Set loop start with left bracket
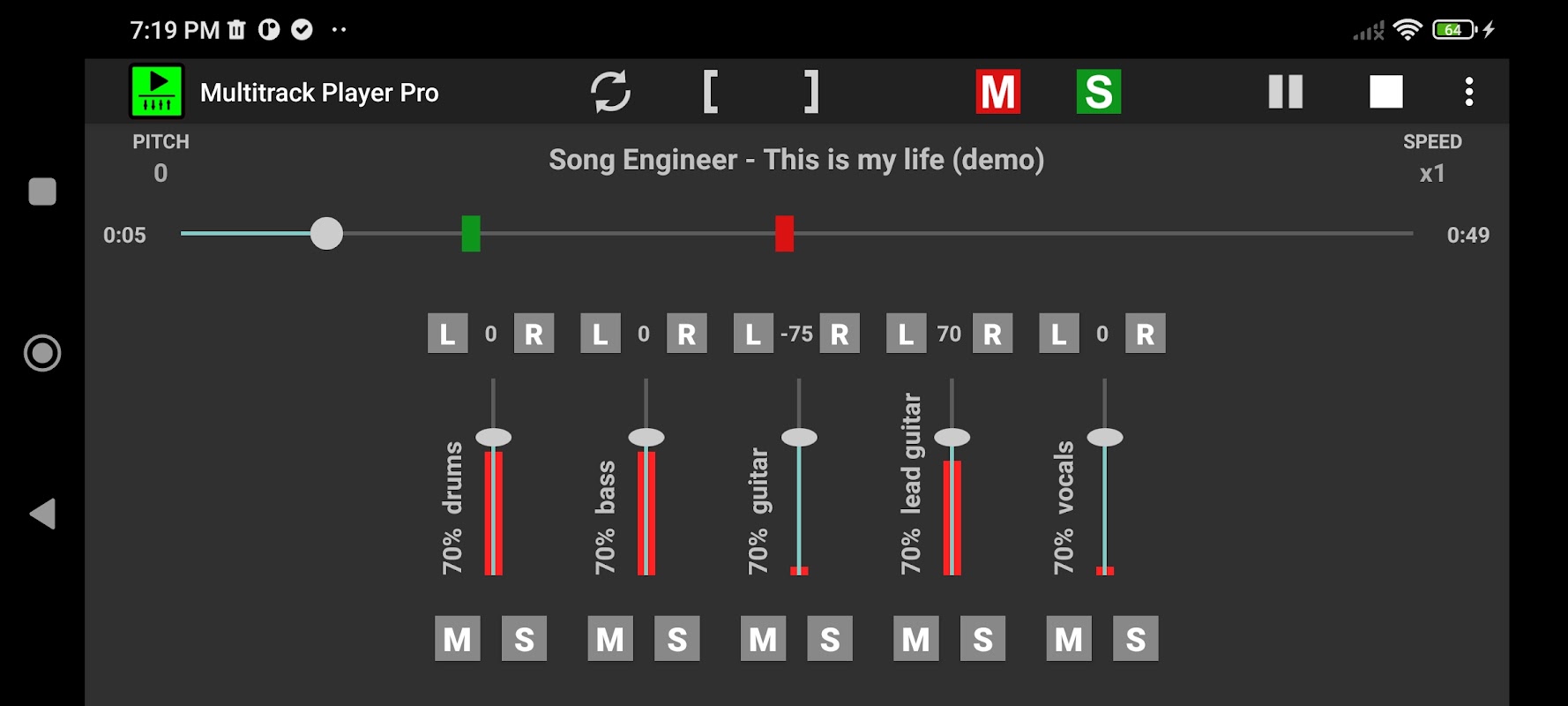The height and width of the screenshot is (706, 1568). pyautogui.click(x=711, y=92)
